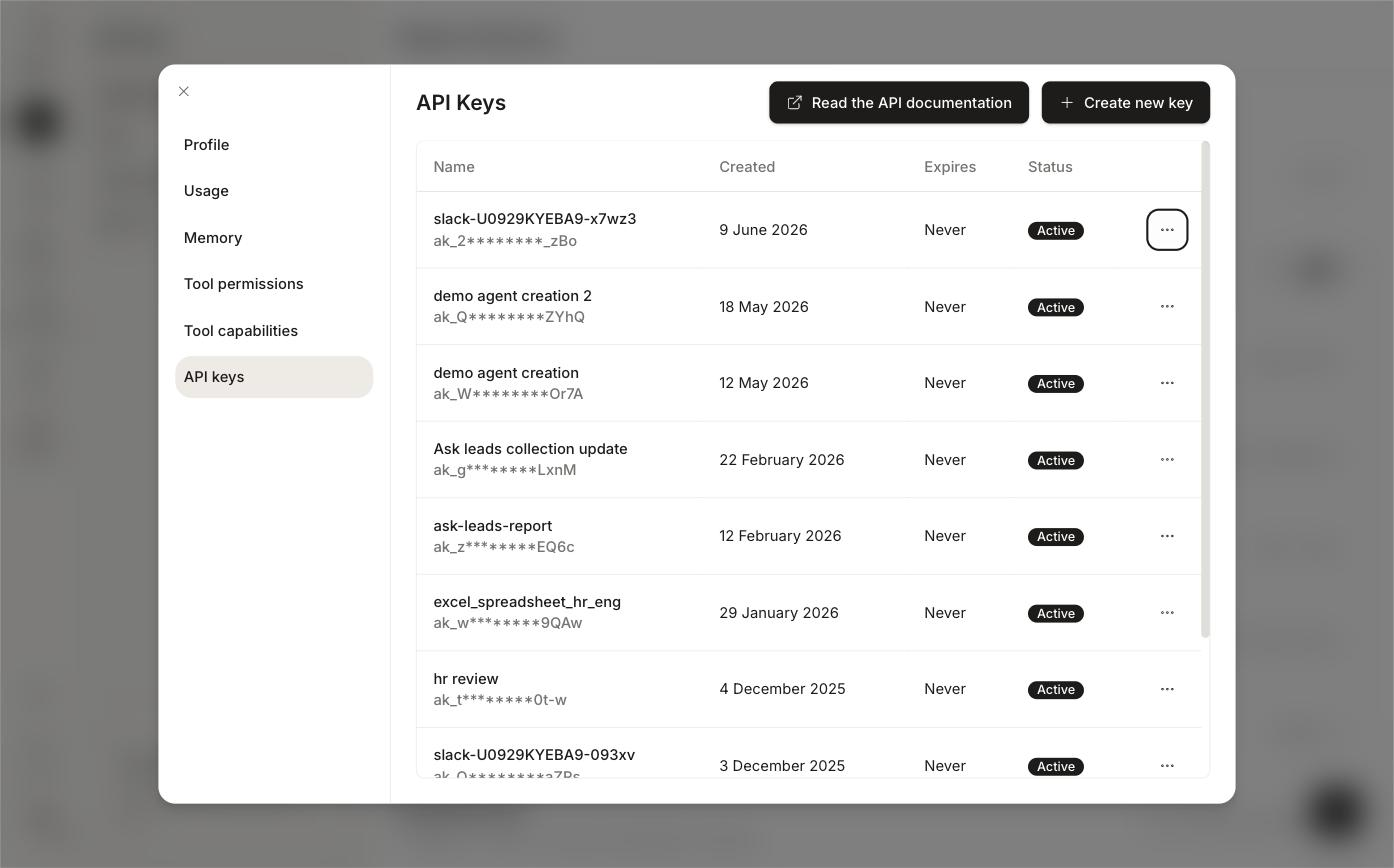The image size is (1394, 868).
Task: Select key name demo agent creation 2
Action: [x=512, y=296]
